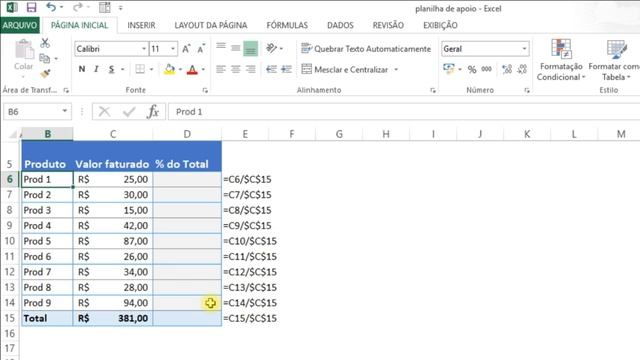
Task: Click the decrease indent icon
Action: point(271,69)
